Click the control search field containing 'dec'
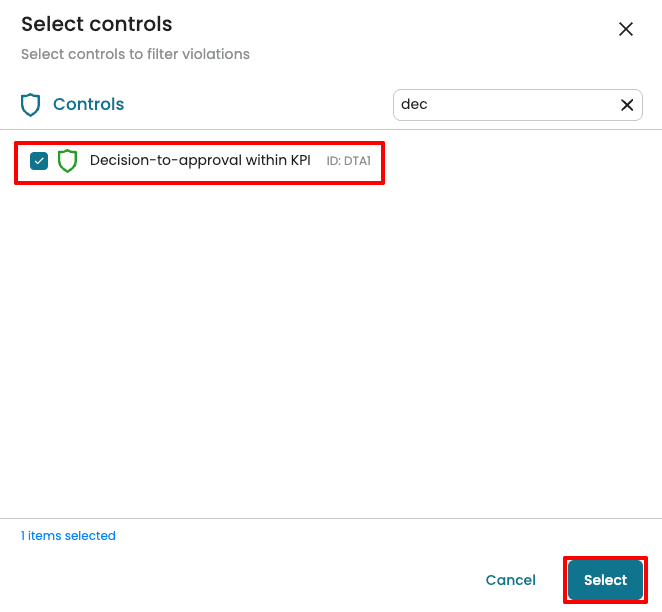Viewport: 662px width, 612px height. [505, 105]
